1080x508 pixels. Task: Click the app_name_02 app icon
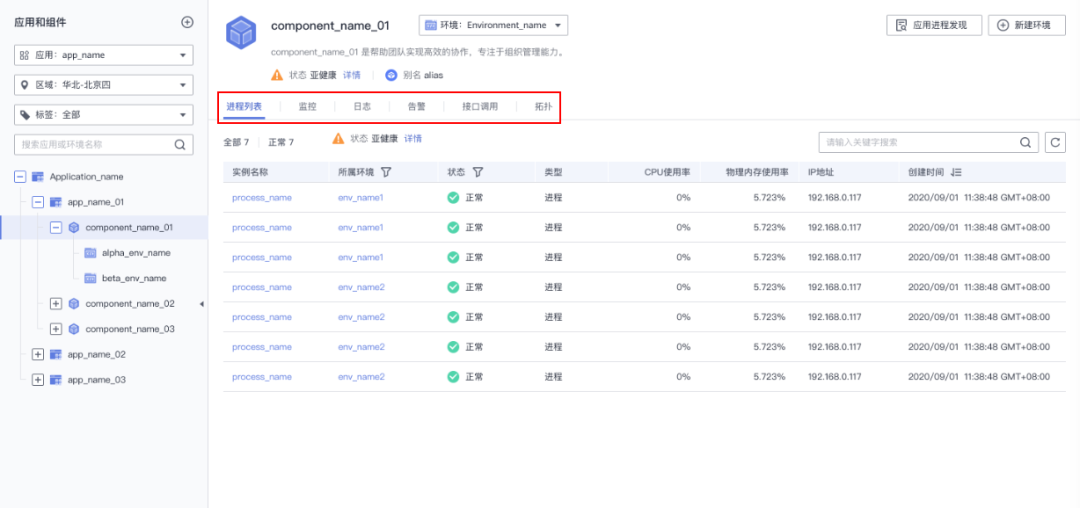click(56, 354)
